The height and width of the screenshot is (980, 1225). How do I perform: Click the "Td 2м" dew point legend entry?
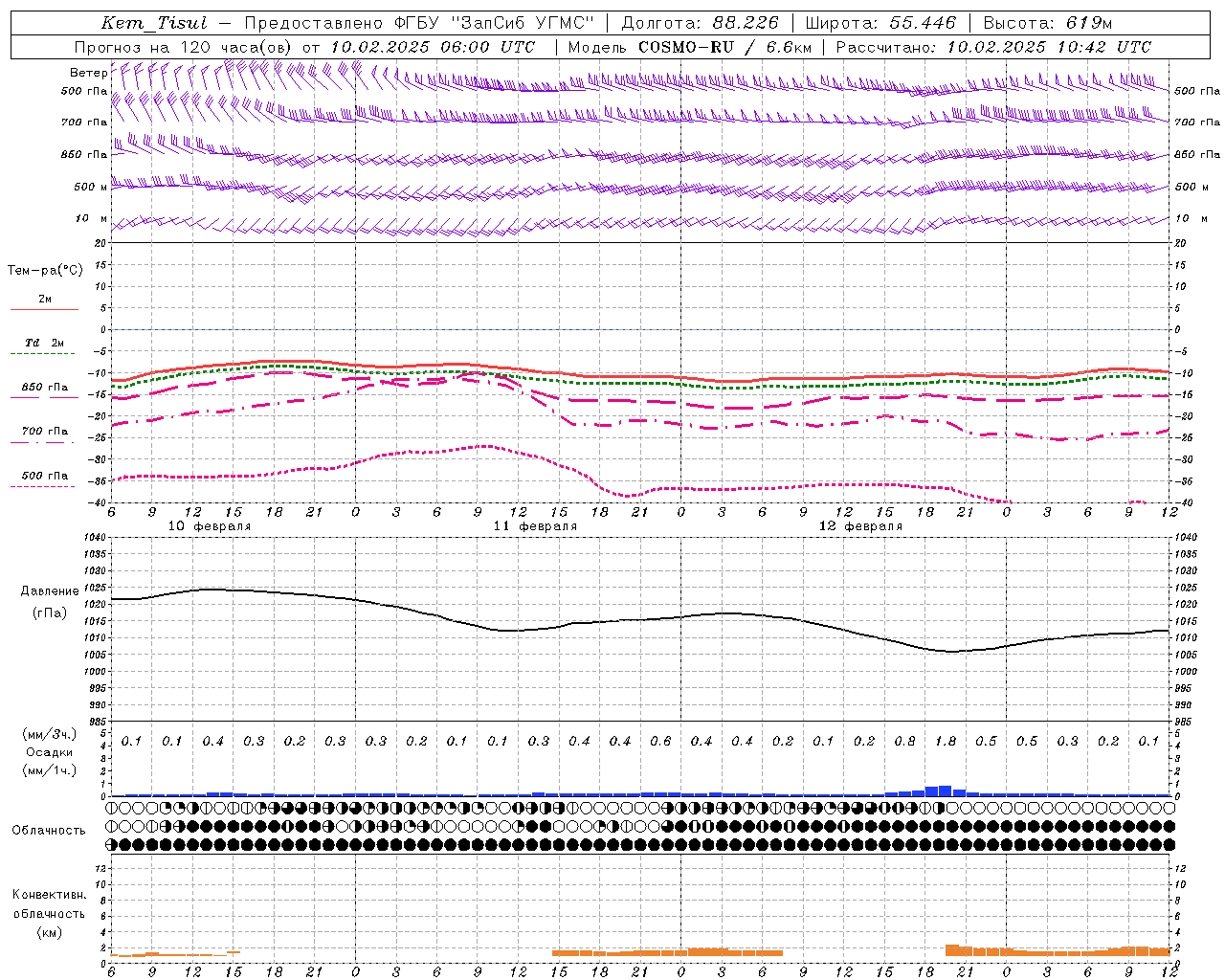(x=44, y=343)
